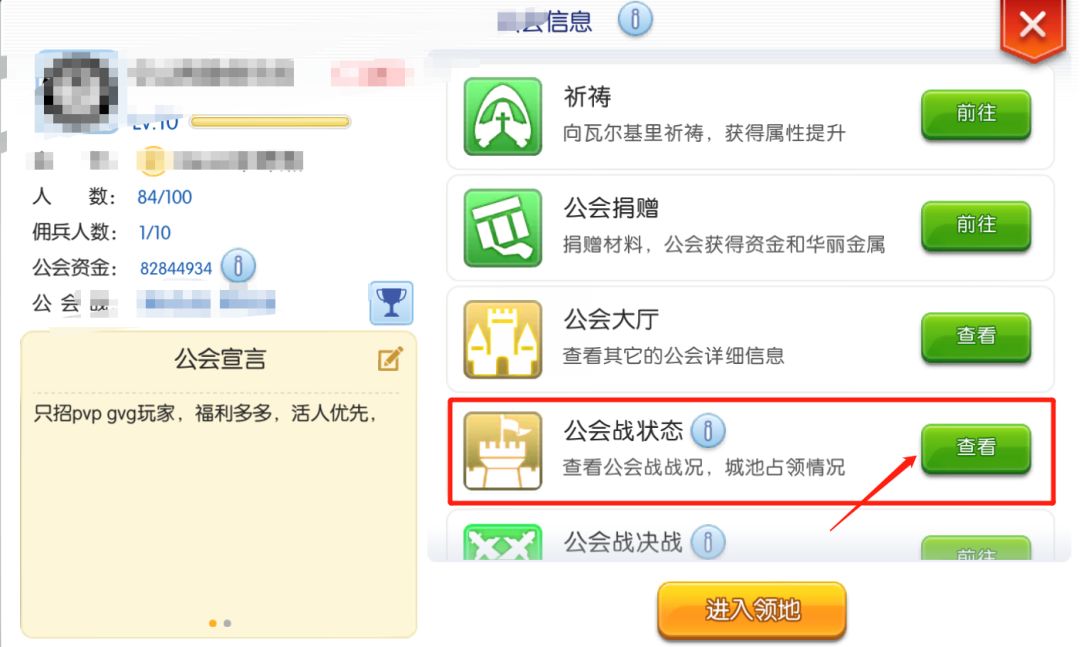This screenshot has width=1080, height=647.
Task: Show info next to 公会战决战 title
Action: tap(708, 542)
